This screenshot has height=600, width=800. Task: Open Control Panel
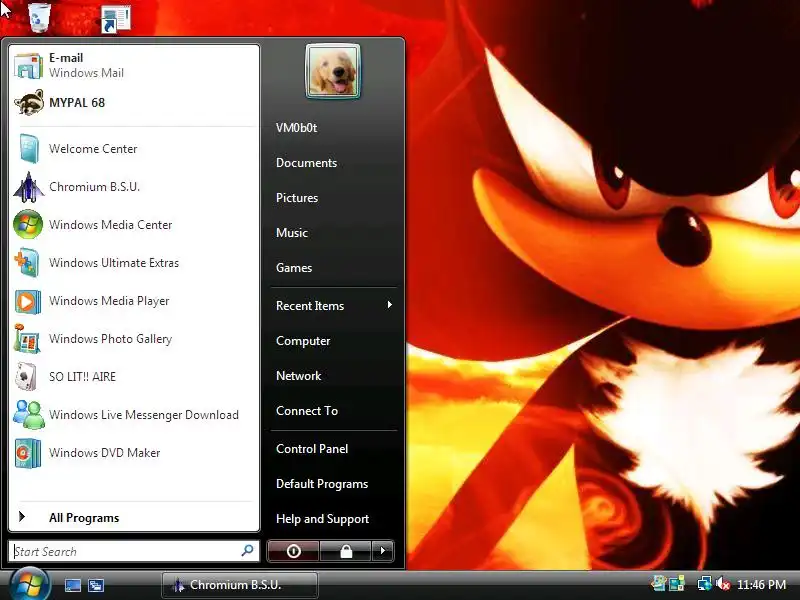(312, 449)
